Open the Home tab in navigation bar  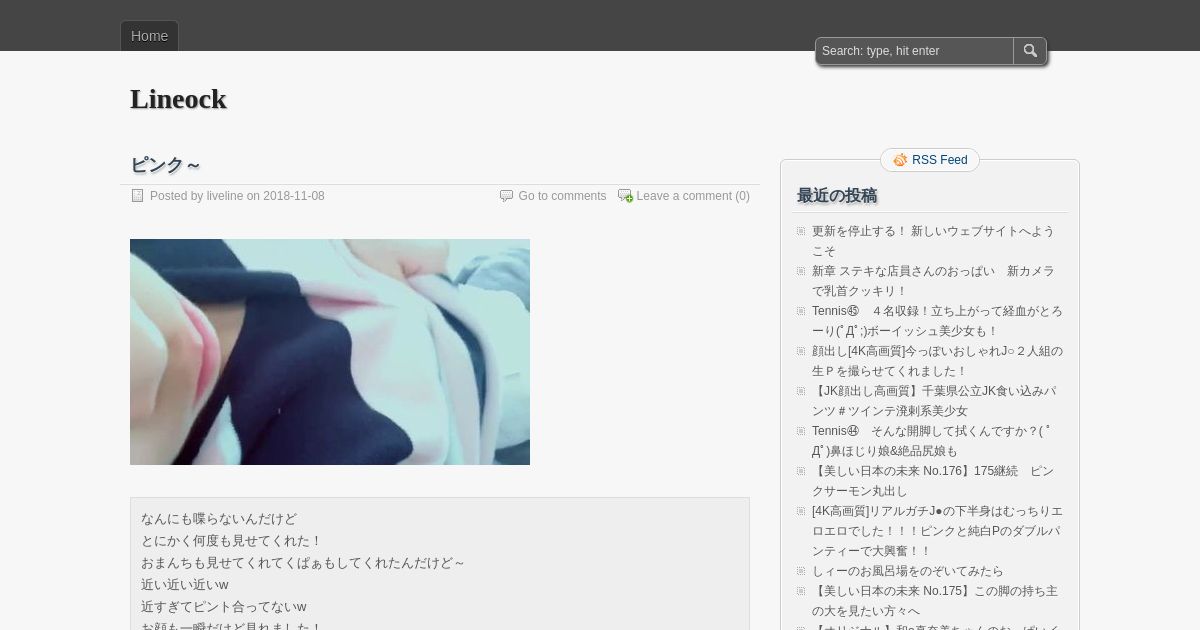pos(149,36)
